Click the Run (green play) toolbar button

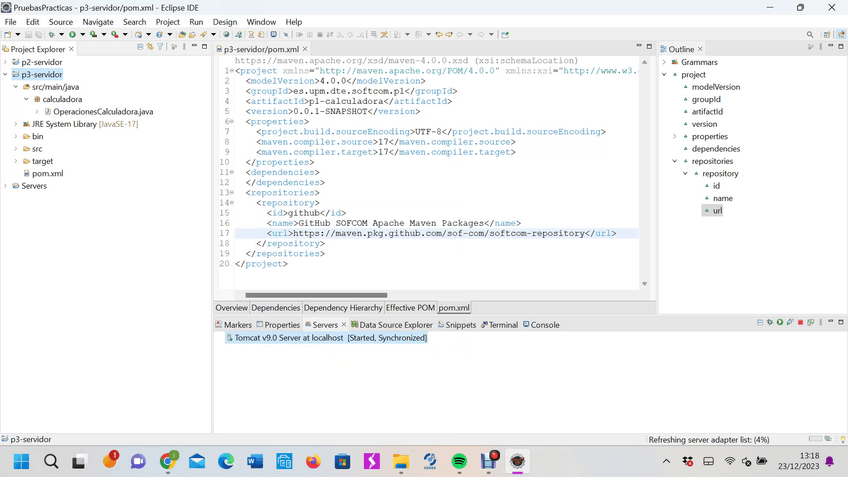pyautogui.click(x=72, y=34)
